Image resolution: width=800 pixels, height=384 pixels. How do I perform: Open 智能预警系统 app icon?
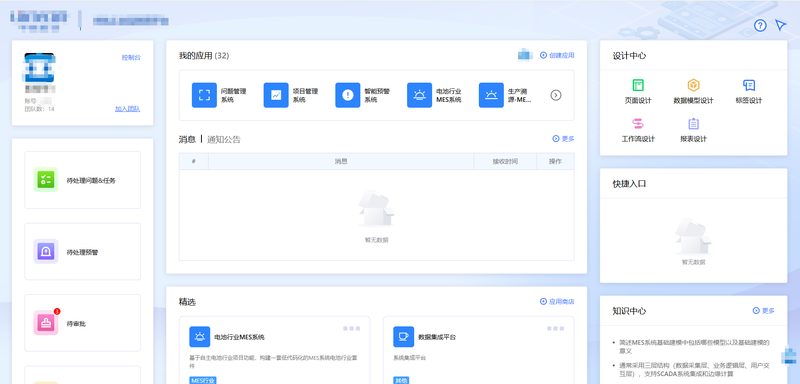[x=348, y=95]
